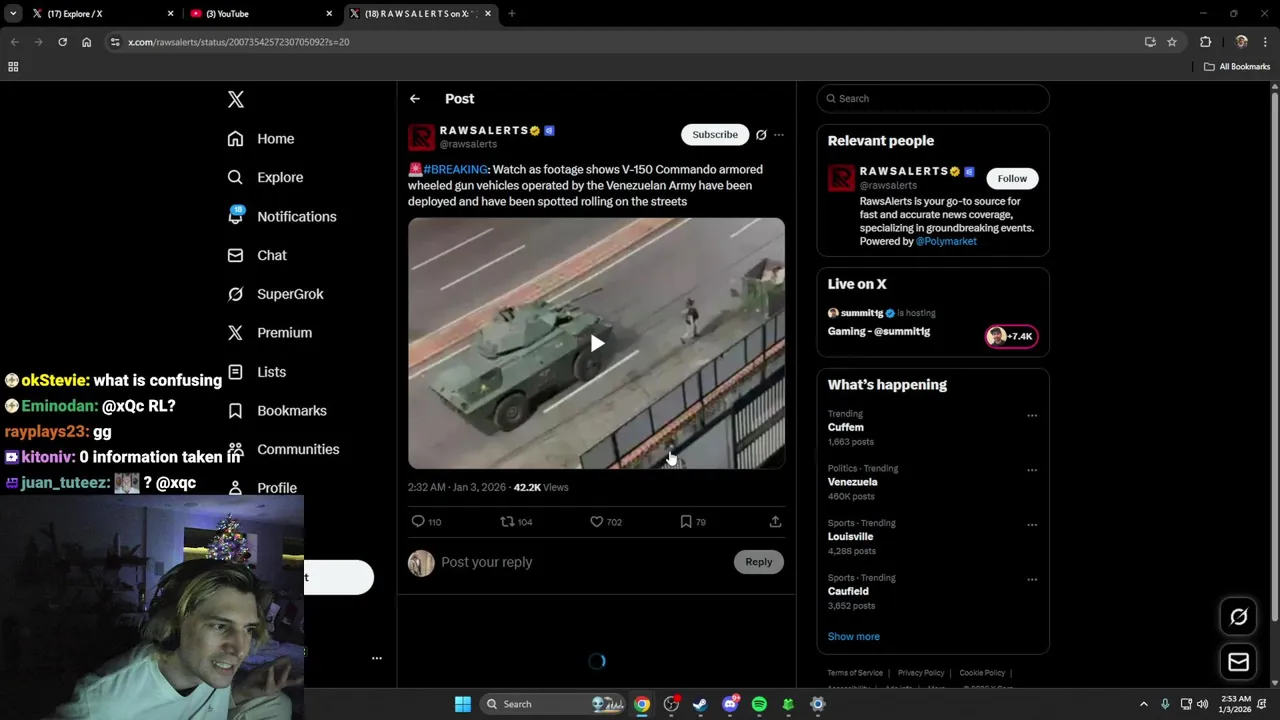This screenshot has width=1280, height=720.
Task: Open SuperGrok from the sidebar
Action: pyautogui.click(x=275, y=294)
